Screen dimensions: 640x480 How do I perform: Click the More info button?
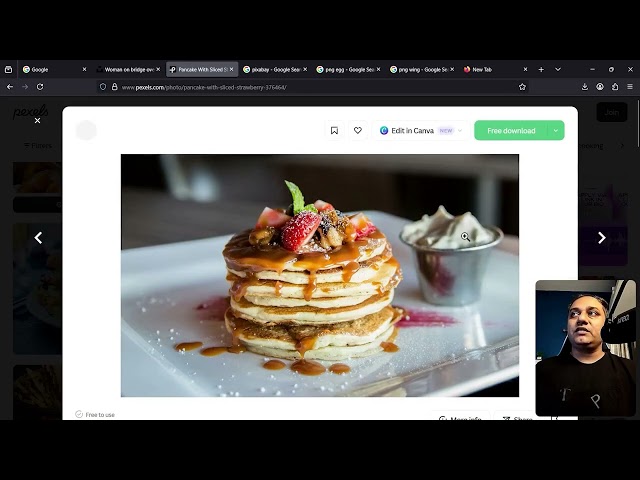[460, 416]
